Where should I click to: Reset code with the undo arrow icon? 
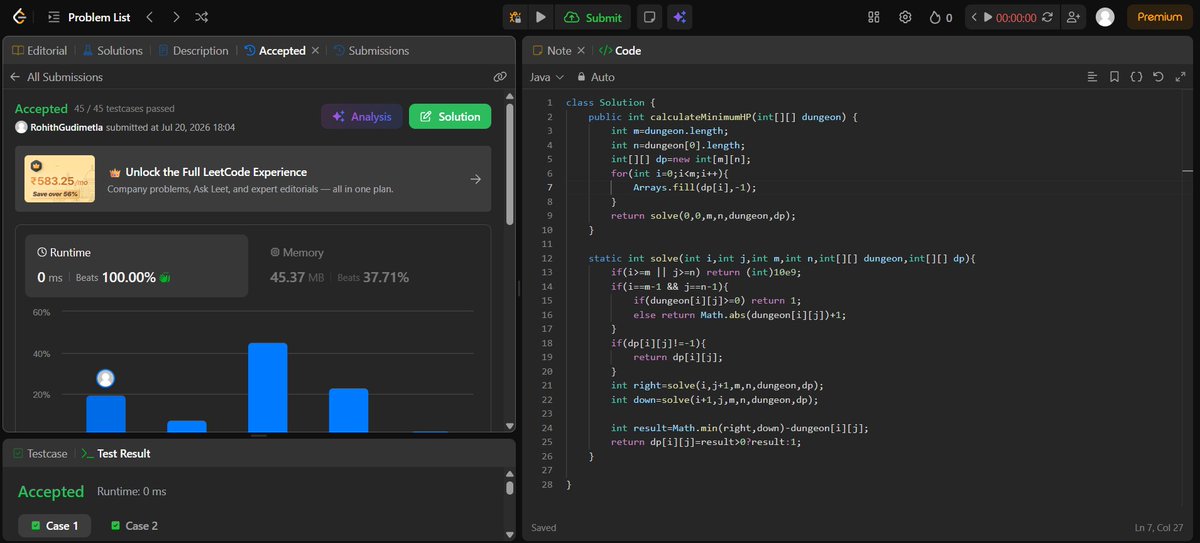pyautogui.click(x=1158, y=77)
